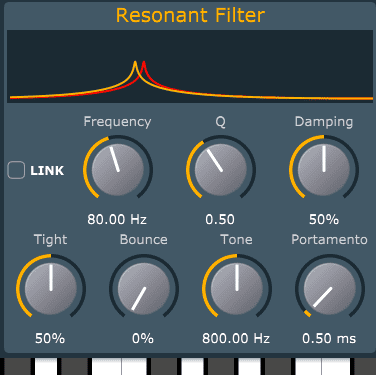Select the 0.50 Q value
376x375 pixels.
pos(220,219)
